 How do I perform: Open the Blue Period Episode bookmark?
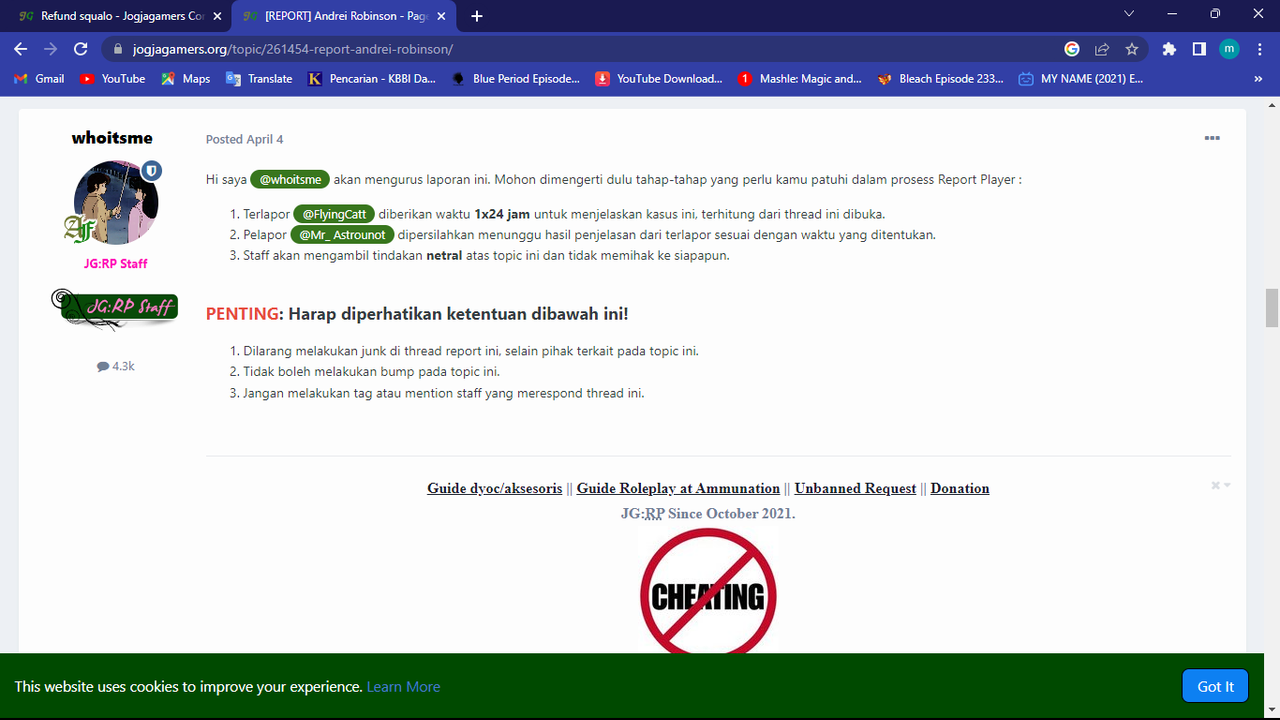516,78
